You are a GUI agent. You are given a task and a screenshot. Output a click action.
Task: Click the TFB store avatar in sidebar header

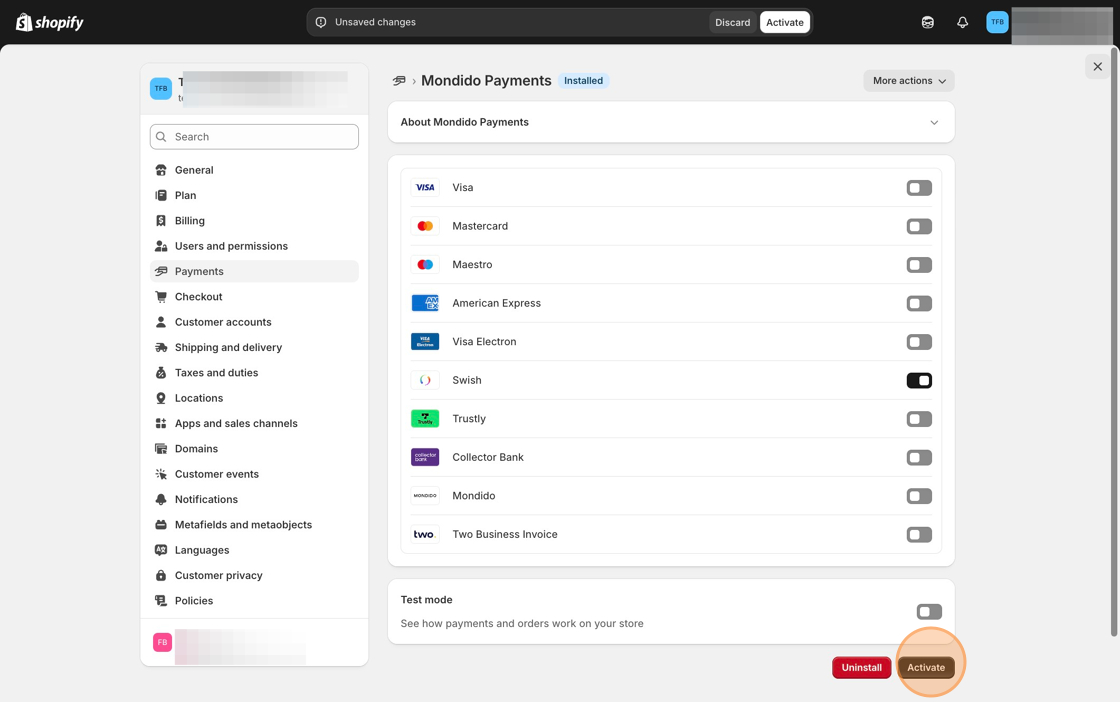[161, 89]
